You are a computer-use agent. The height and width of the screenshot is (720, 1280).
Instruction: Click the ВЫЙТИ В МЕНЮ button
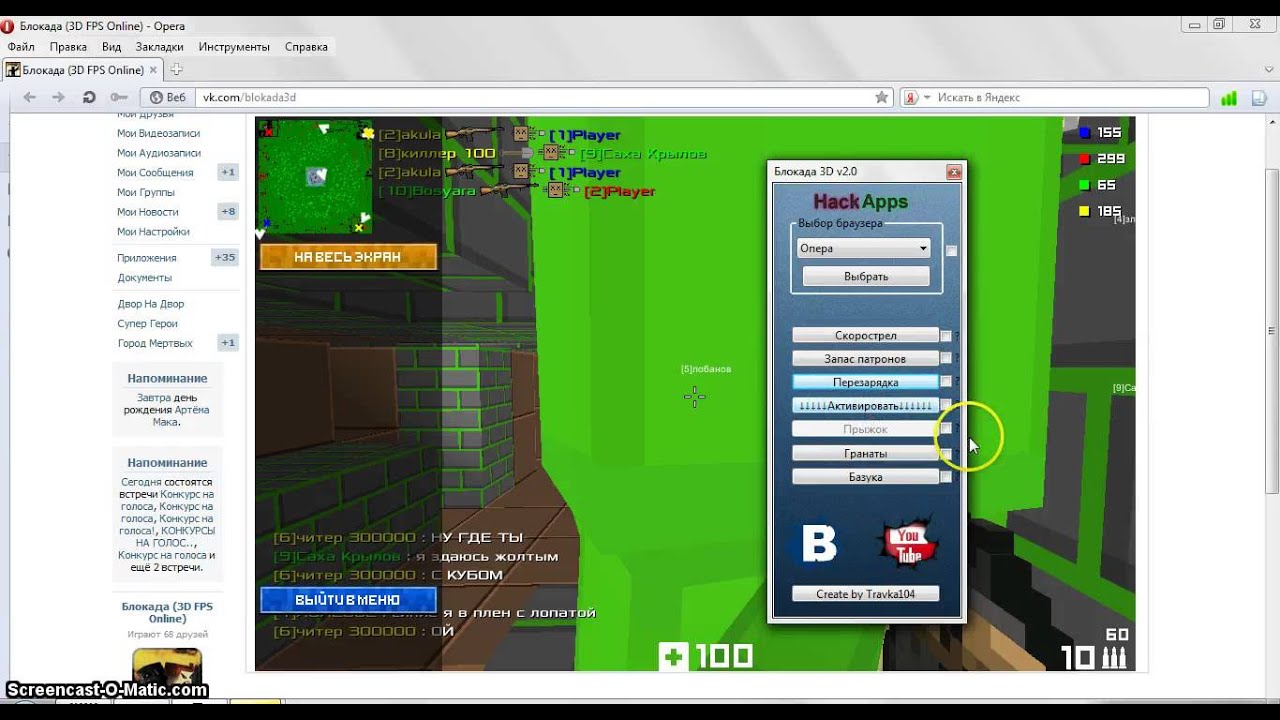coord(348,600)
